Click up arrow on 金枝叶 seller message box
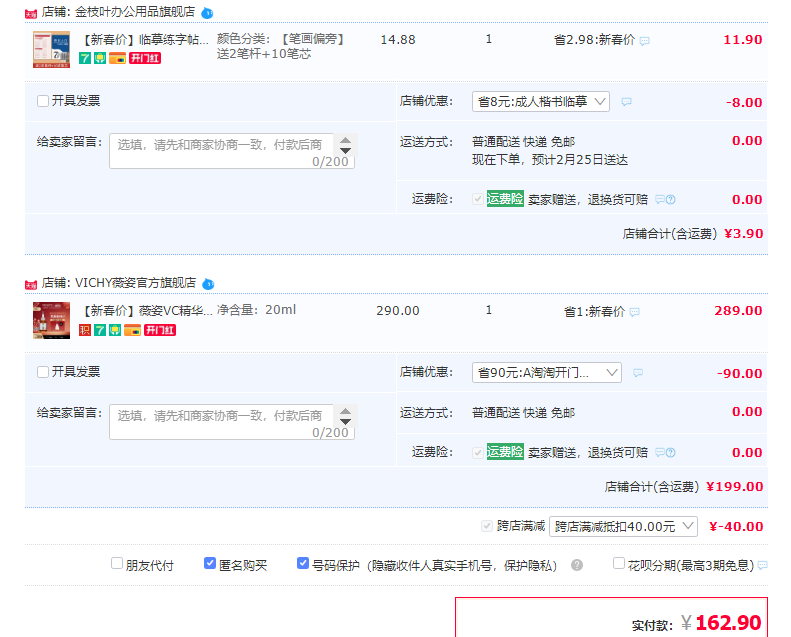Image resolution: width=791 pixels, height=637 pixels. tap(346, 141)
